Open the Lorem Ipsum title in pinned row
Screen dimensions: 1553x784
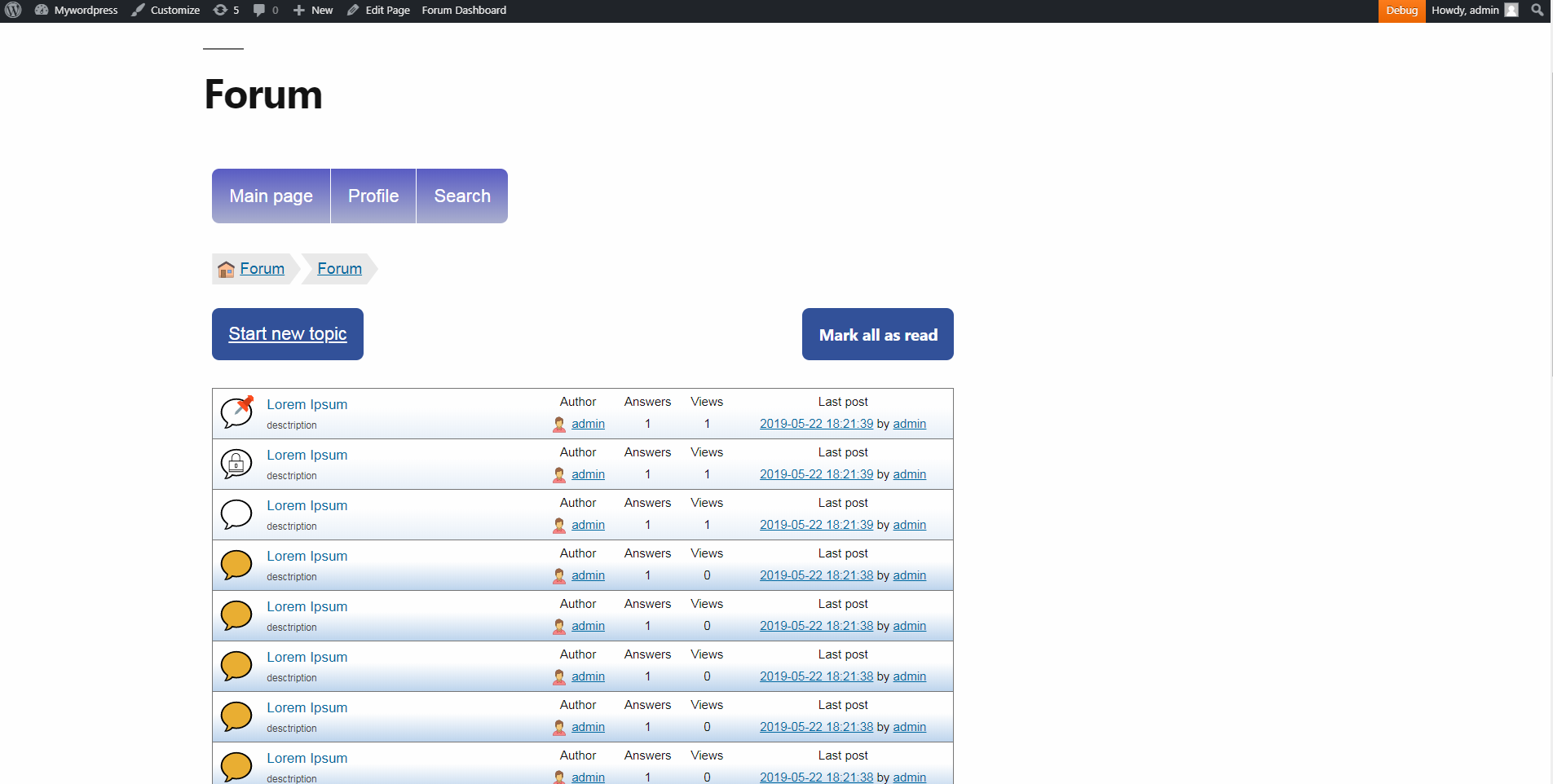(x=307, y=404)
